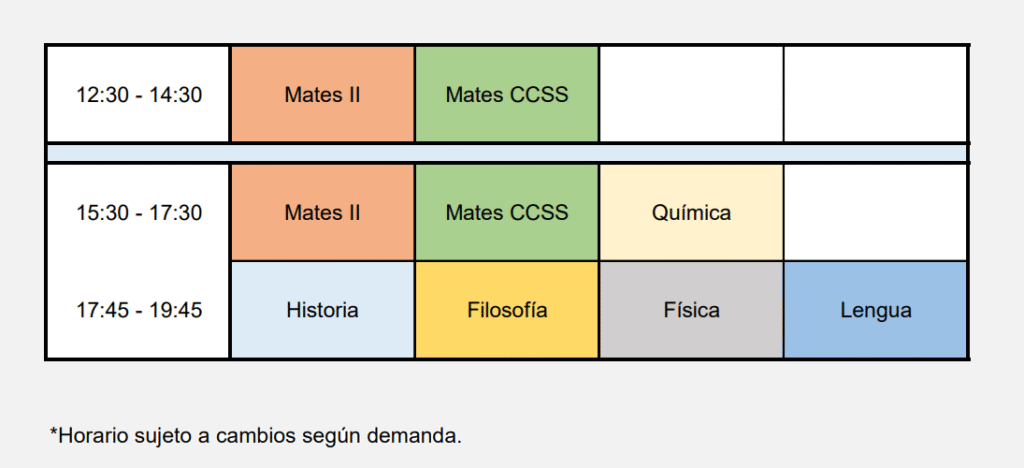1024x468 pixels.
Task: Click the word Filosofía in the schedule
Action: click(507, 310)
